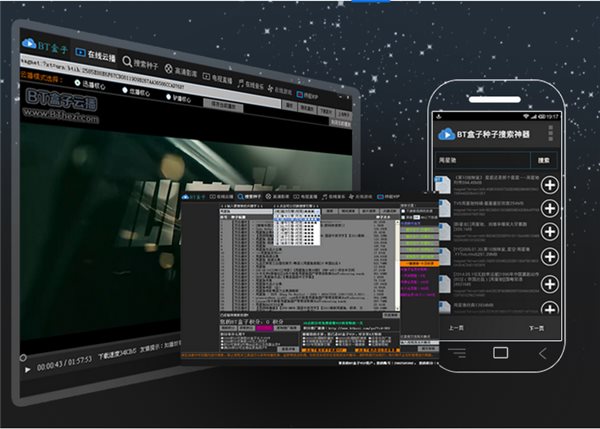Screen dimensions: 600x429
Task: Tap the plus button for the [2014.05.19] result
Action: point(550,284)
